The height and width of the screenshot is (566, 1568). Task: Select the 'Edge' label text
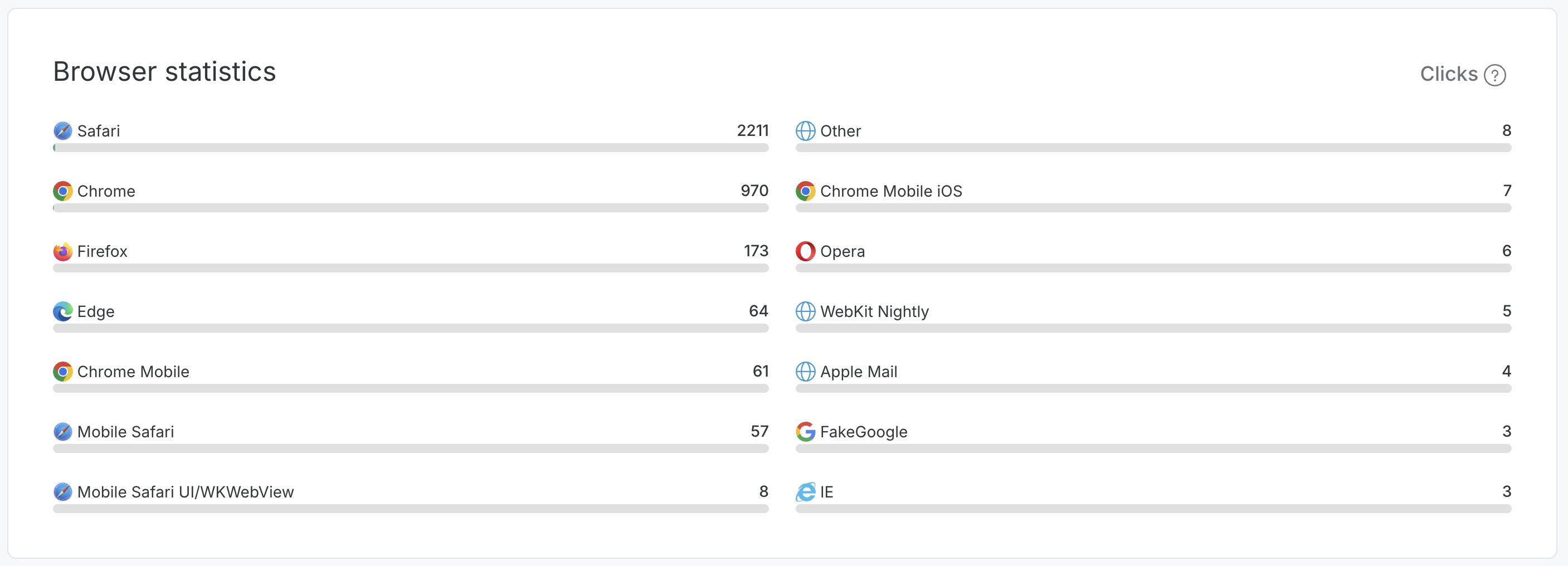[96, 311]
